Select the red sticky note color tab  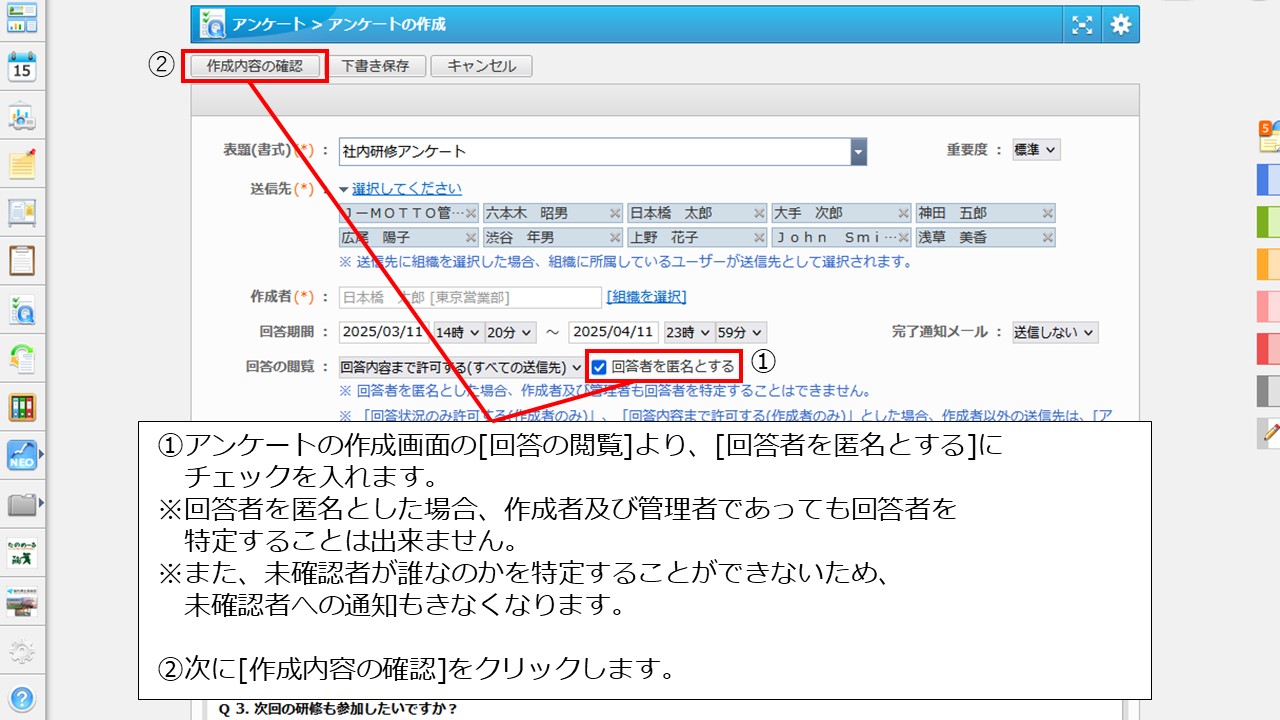(1268, 348)
